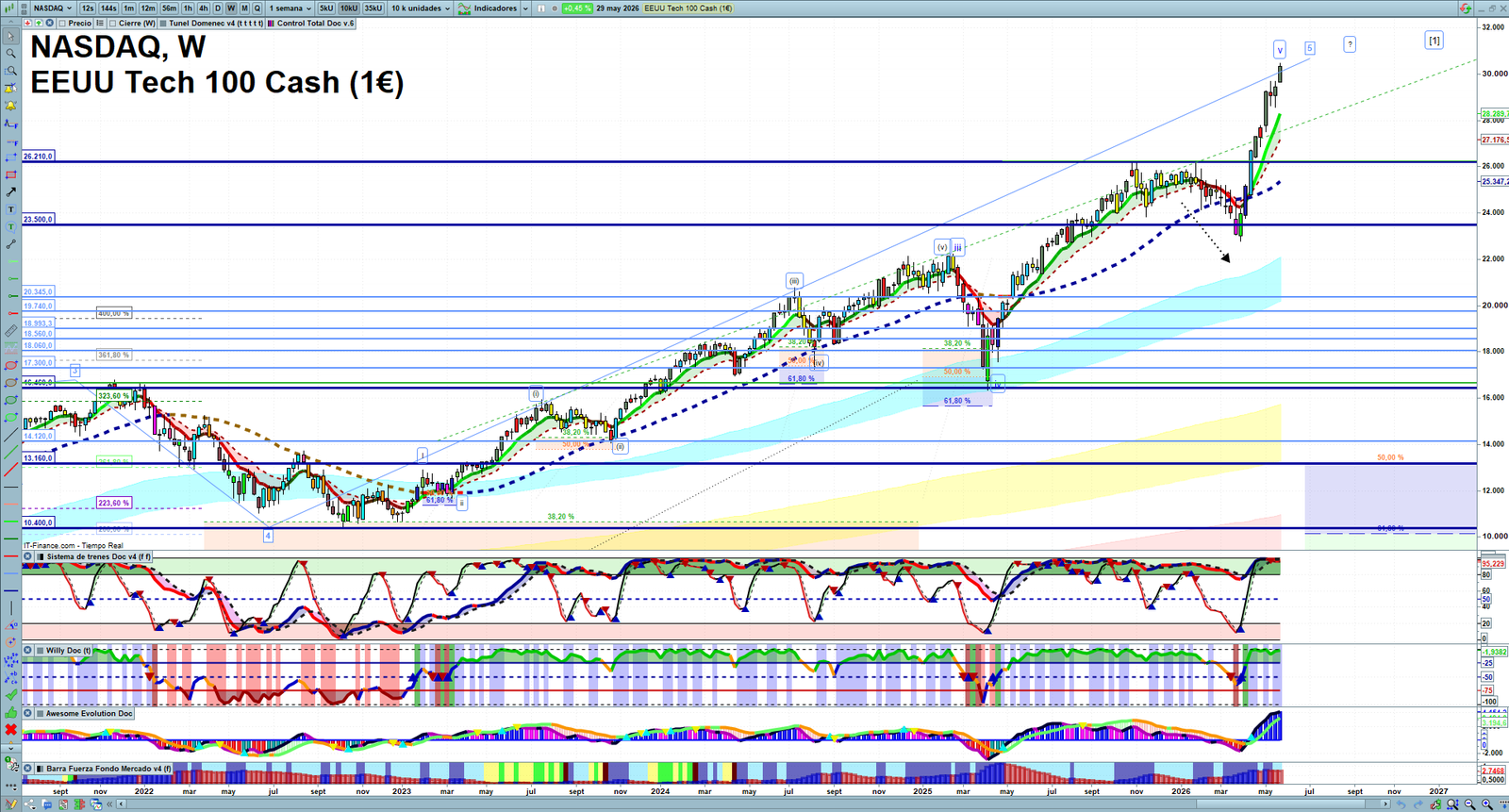1509x812 pixels.
Task: Switch to the 144s timeframe
Action: click(108, 8)
